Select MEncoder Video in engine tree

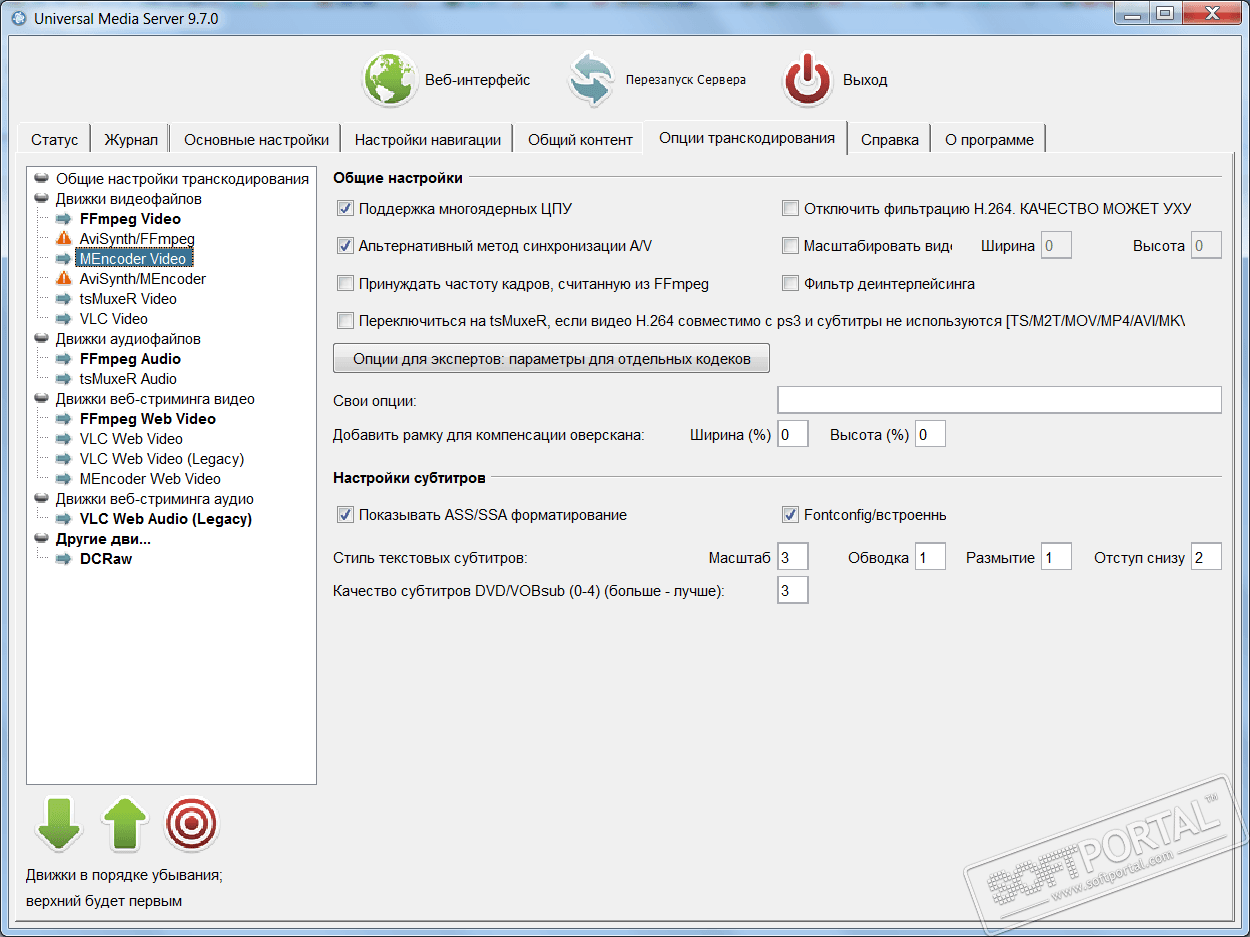pos(133,259)
